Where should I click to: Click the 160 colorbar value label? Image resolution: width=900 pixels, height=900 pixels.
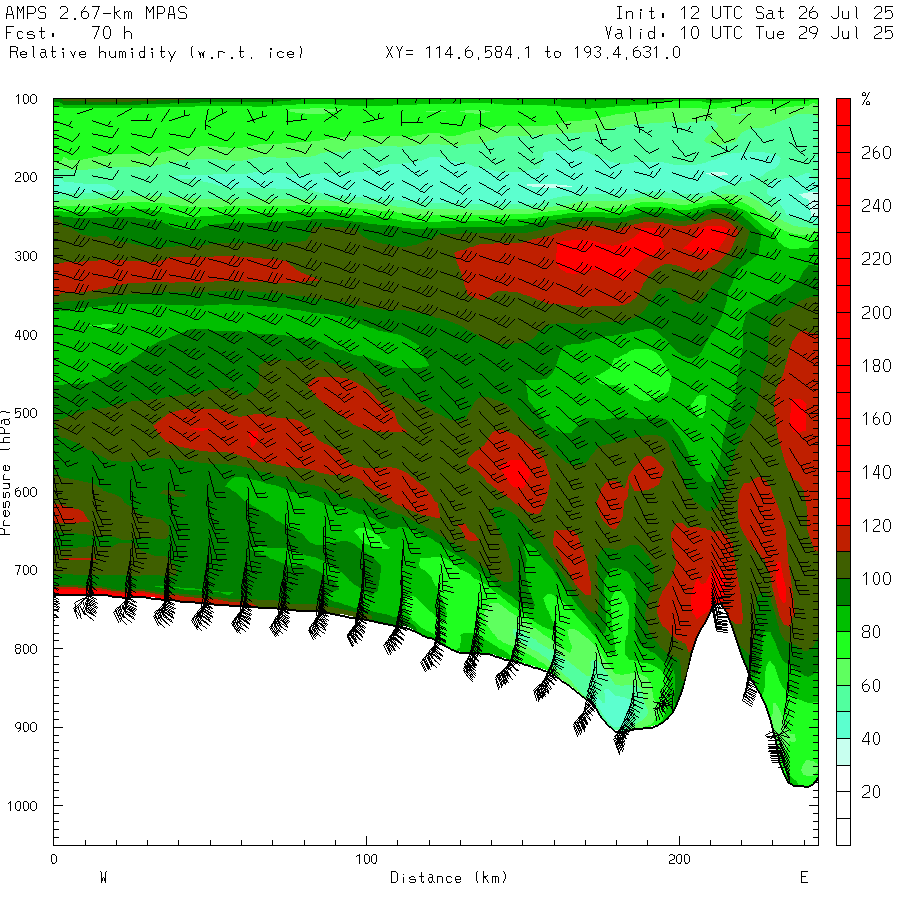(876, 419)
